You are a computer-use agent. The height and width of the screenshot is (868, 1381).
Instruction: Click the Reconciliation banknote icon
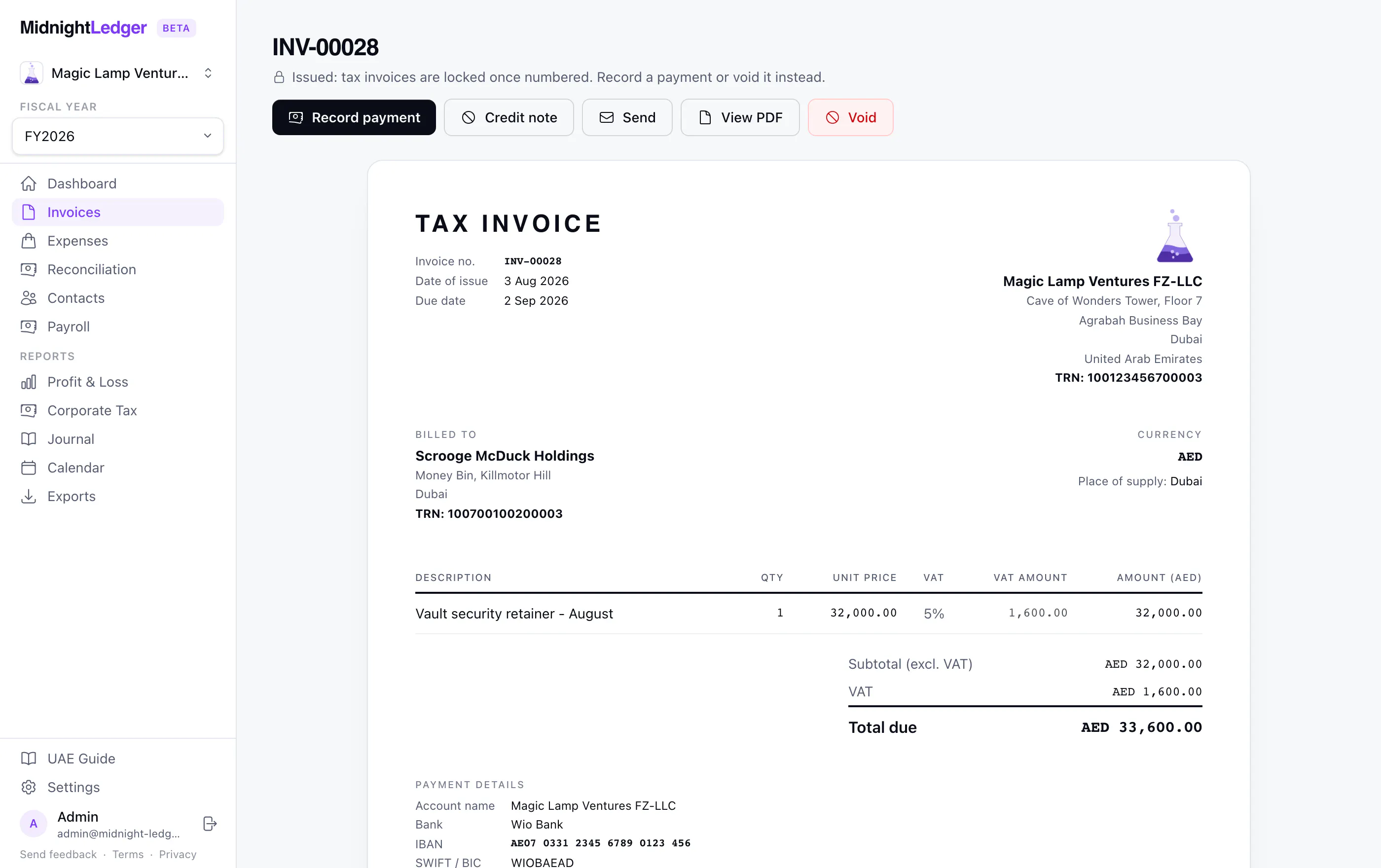tap(29, 269)
